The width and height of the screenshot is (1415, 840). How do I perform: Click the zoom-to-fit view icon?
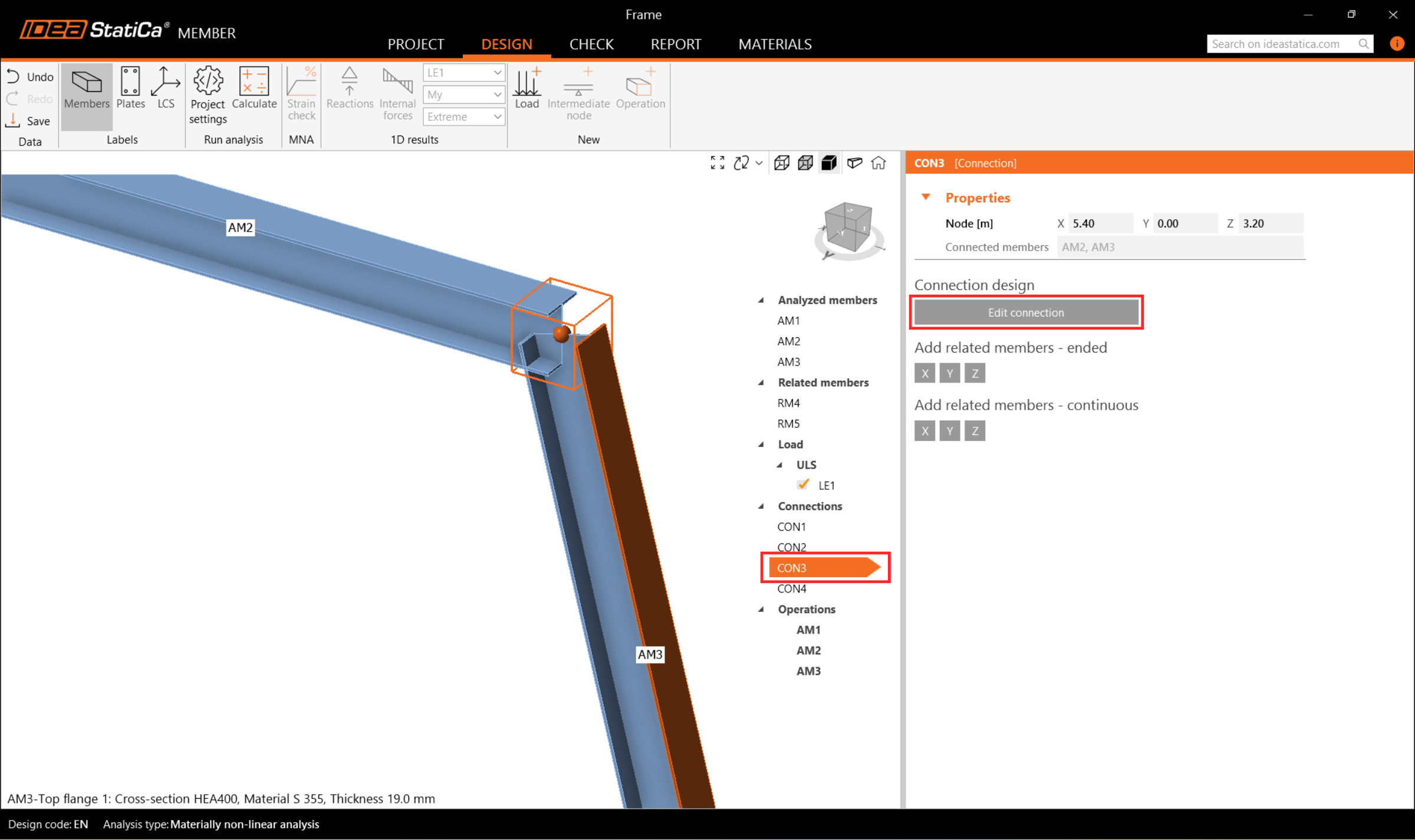coord(718,163)
